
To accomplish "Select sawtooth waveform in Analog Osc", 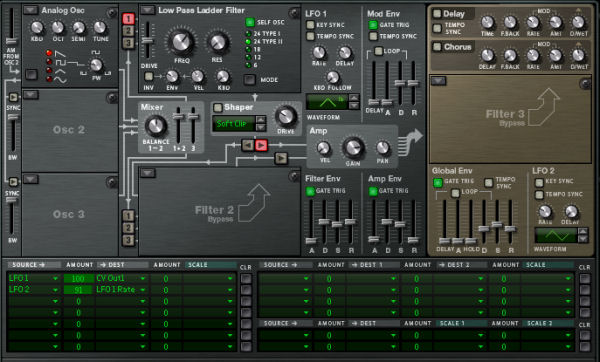I will (x=49, y=53).
